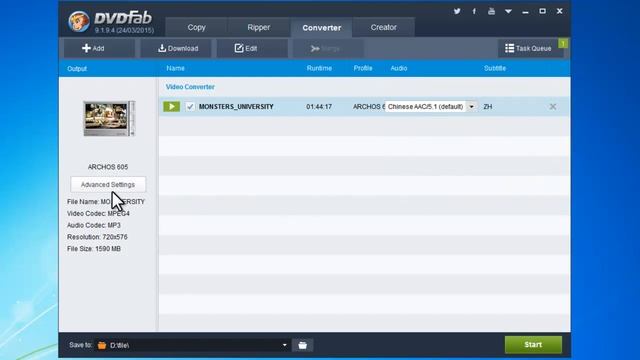Click the ARCHOS 605 device thumbnail
The image size is (640, 360).
(x=109, y=118)
